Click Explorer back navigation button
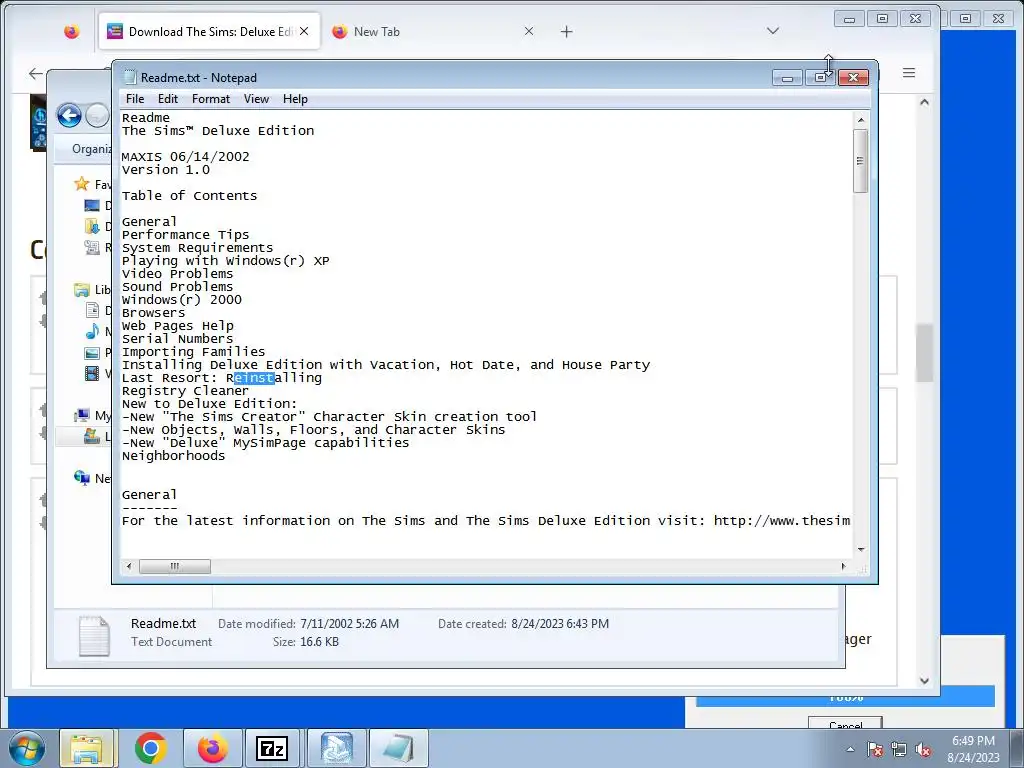1024x768 pixels. point(69,116)
